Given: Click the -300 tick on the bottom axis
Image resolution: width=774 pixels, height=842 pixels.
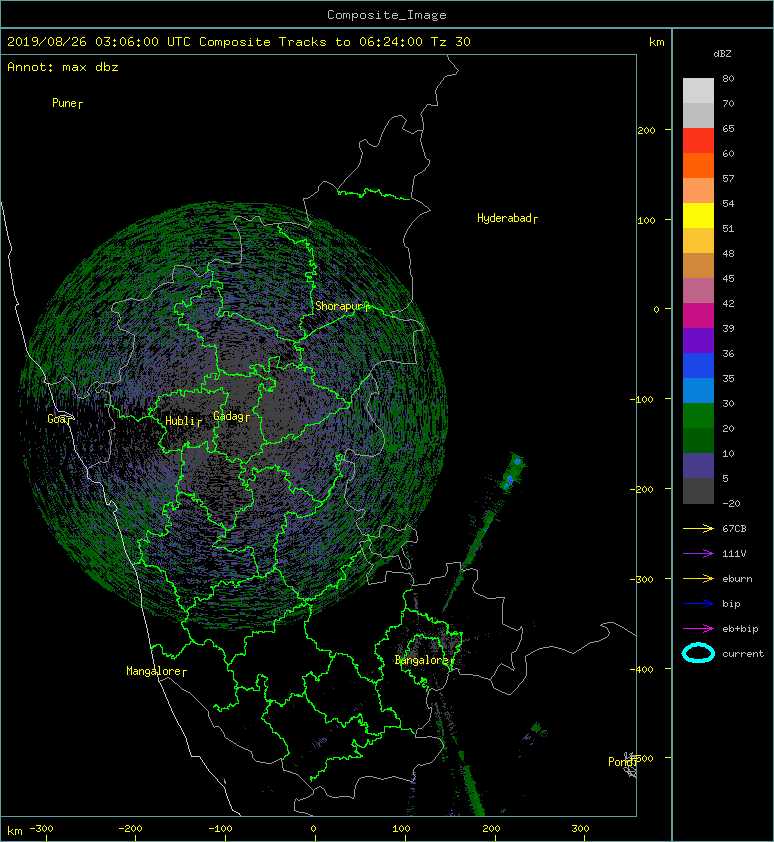Looking at the screenshot, I should 41,829.
